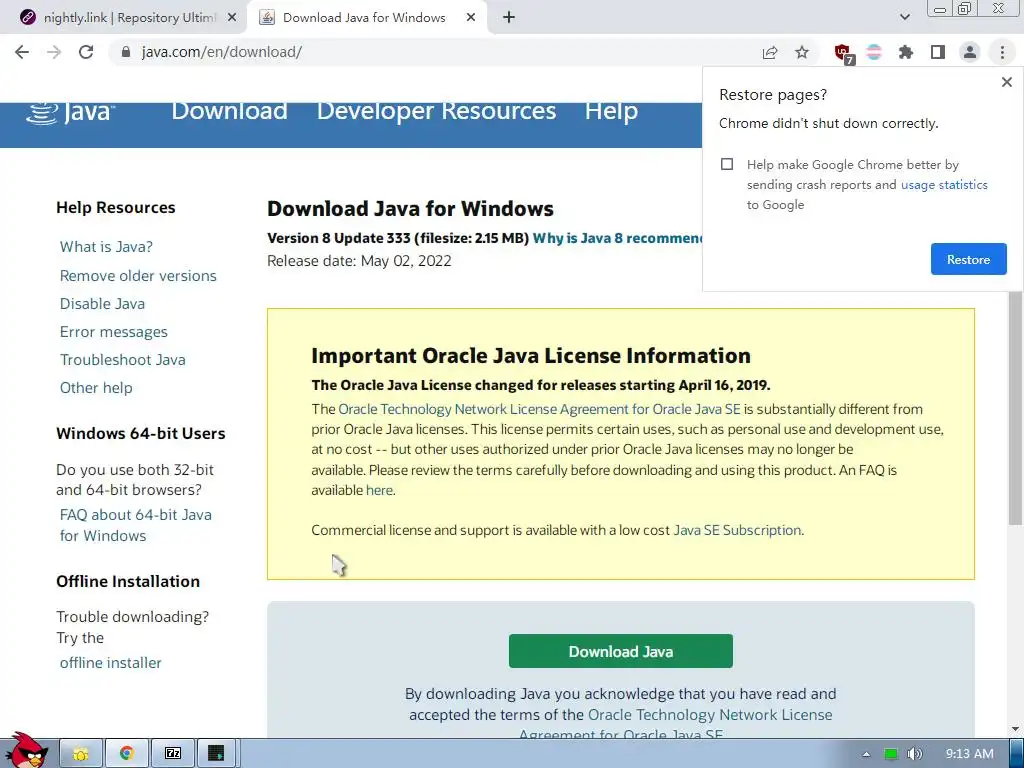Viewport: 1024px width, 768px height.
Task: Click the Restore button
Action: (968, 259)
